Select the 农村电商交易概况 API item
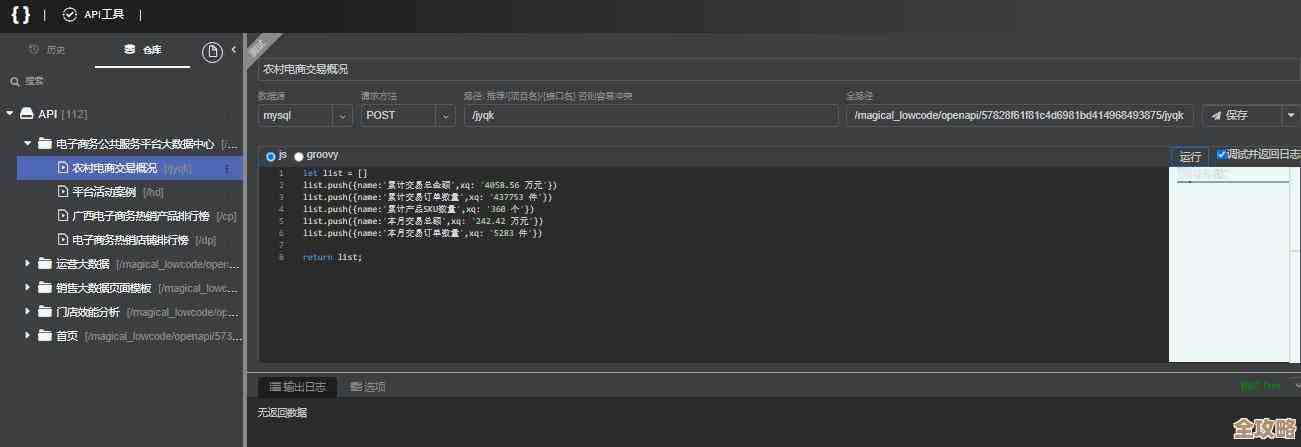Viewport: 1301px width, 447px height. (x=130, y=168)
